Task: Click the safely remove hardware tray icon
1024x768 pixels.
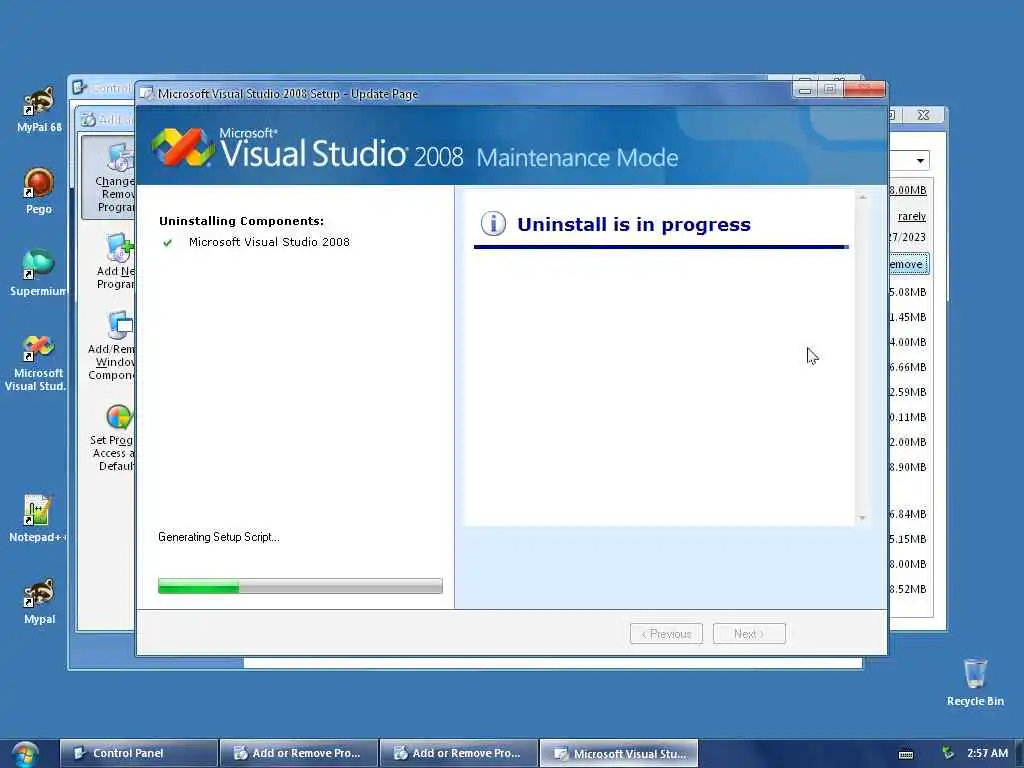Action: 947,753
